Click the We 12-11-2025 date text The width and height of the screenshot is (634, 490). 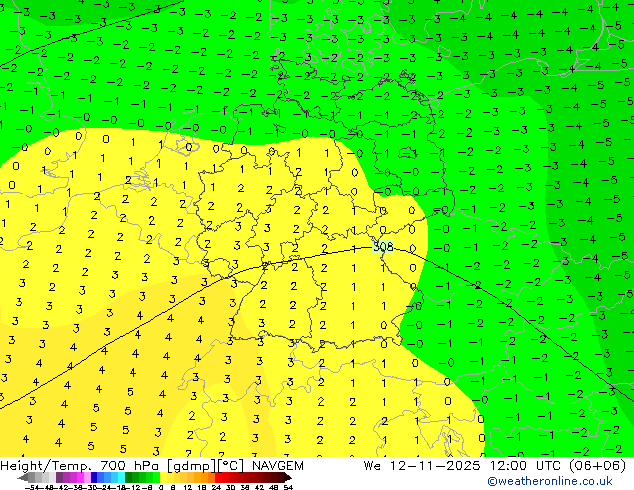click(x=422, y=466)
